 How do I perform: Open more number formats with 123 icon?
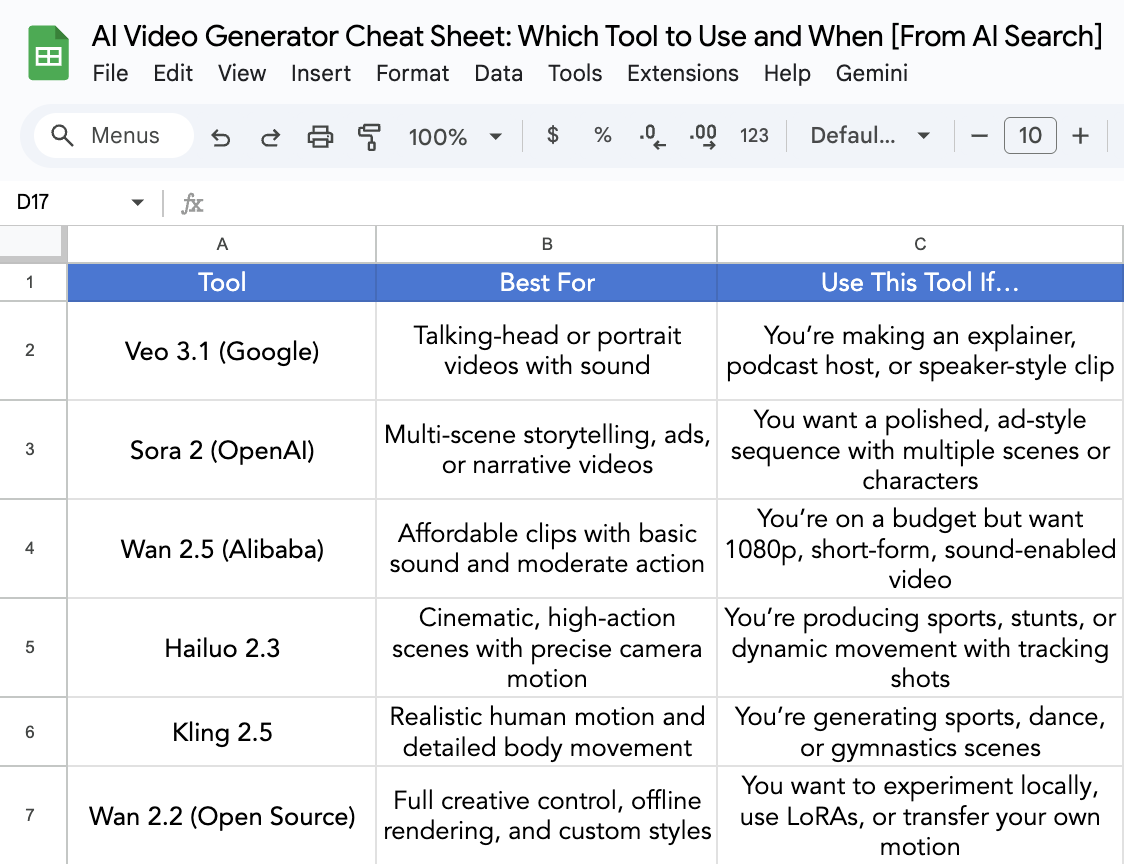click(x=755, y=135)
